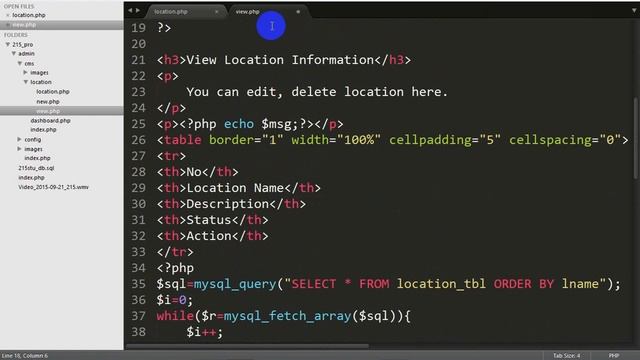Click line number 26 in gutter
This screenshot has width=640, height=360.
tap(138, 140)
